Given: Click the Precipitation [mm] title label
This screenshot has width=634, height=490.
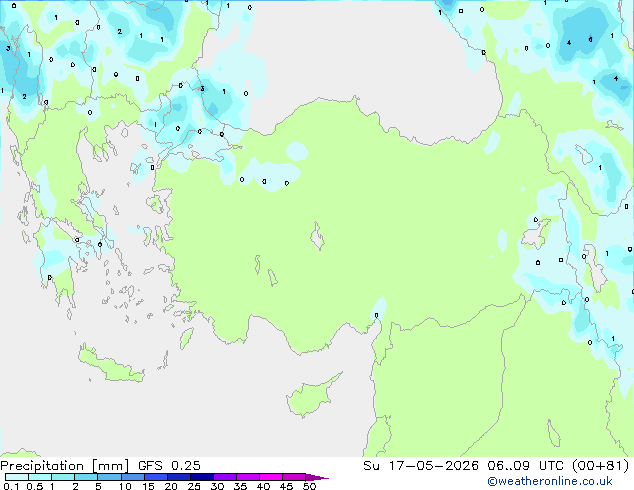Looking at the screenshot, I should pyautogui.click(x=65, y=466).
